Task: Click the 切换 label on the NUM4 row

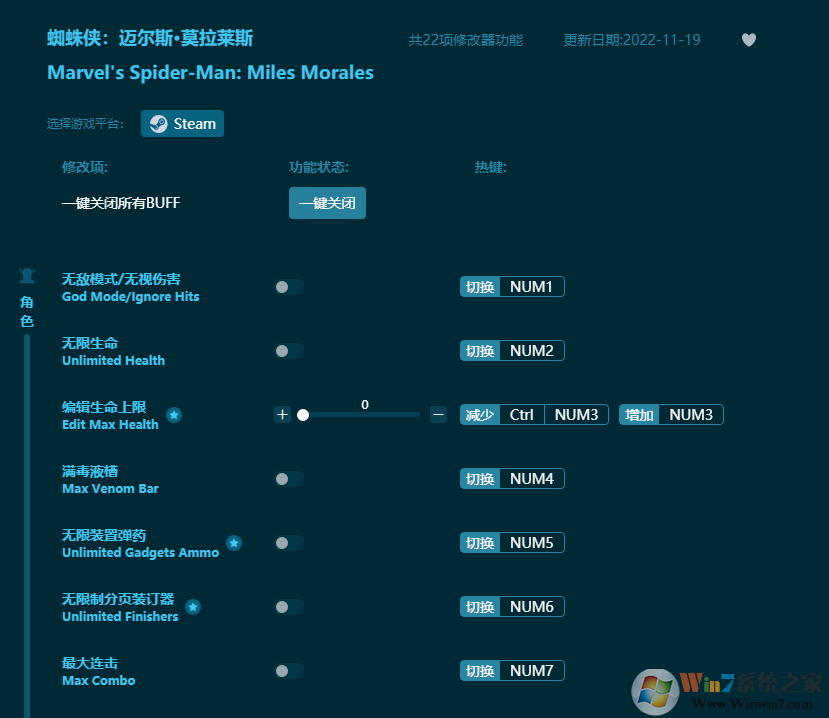Action: click(x=480, y=478)
